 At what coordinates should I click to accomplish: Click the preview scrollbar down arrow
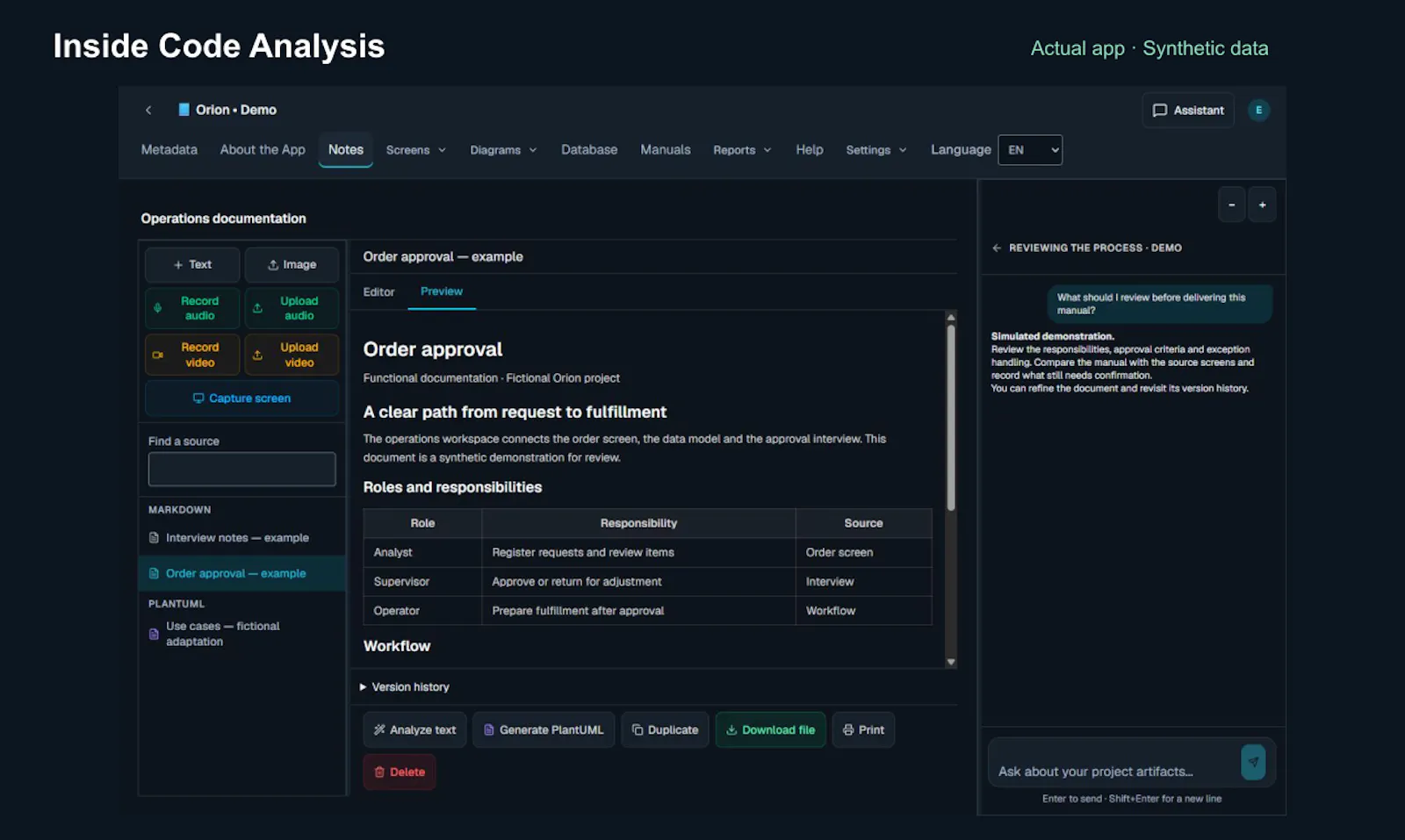point(950,662)
